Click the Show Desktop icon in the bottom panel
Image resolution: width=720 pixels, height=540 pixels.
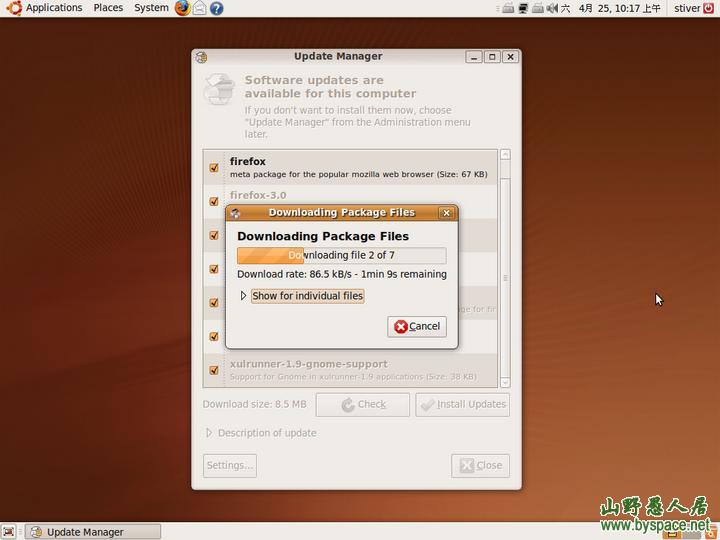click(x=9, y=532)
